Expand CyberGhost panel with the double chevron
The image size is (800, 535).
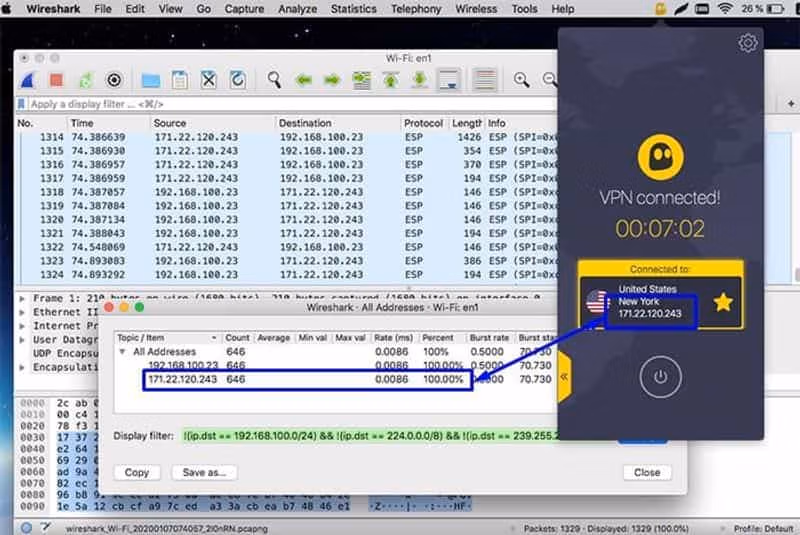(564, 377)
